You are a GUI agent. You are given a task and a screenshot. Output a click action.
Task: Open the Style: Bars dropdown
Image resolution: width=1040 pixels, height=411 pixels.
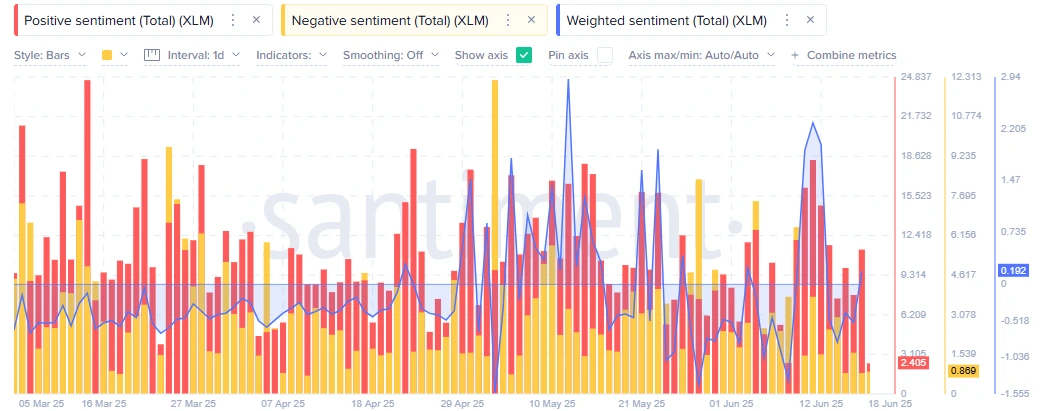(x=50, y=56)
